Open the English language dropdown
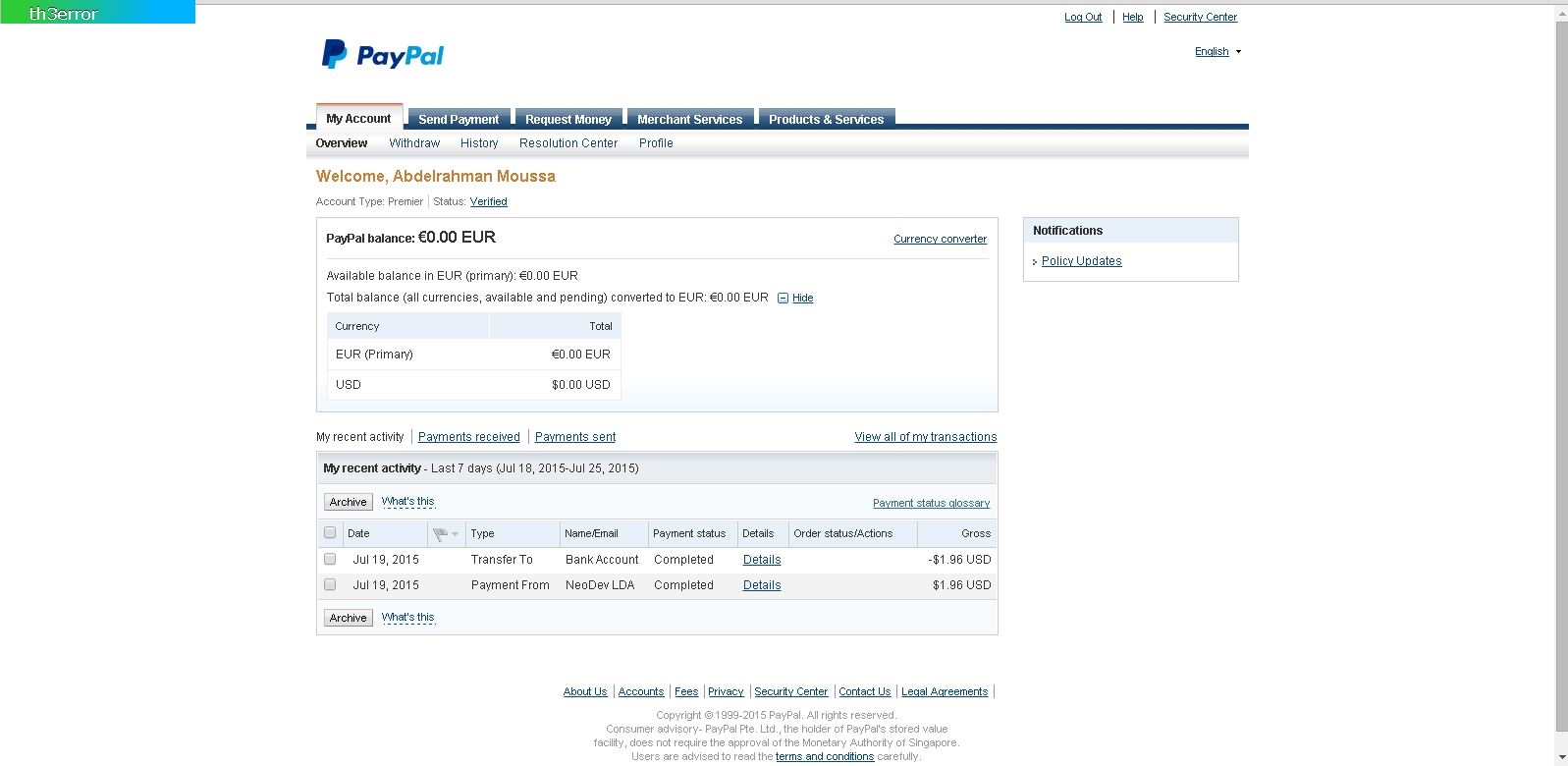1568x766 pixels. tap(1217, 52)
